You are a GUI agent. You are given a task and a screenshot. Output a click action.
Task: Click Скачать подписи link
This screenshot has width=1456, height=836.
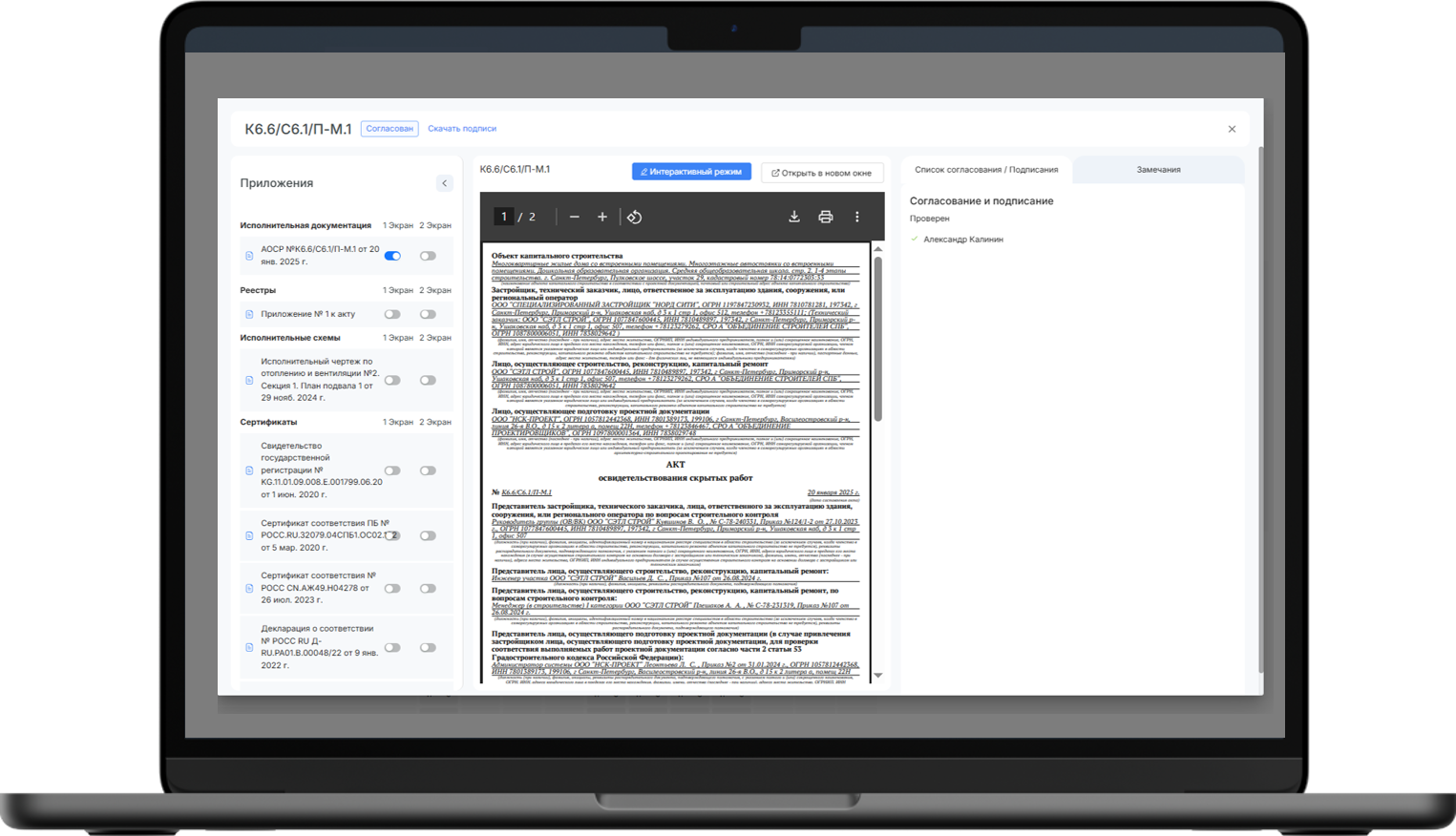click(x=462, y=129)
